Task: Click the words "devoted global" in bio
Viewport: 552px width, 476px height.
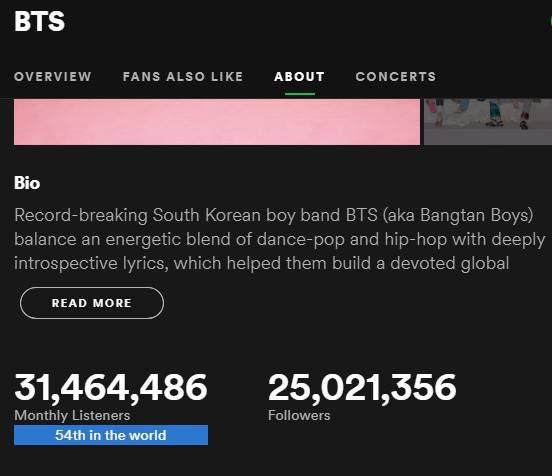Action: (x=450, y=263)
